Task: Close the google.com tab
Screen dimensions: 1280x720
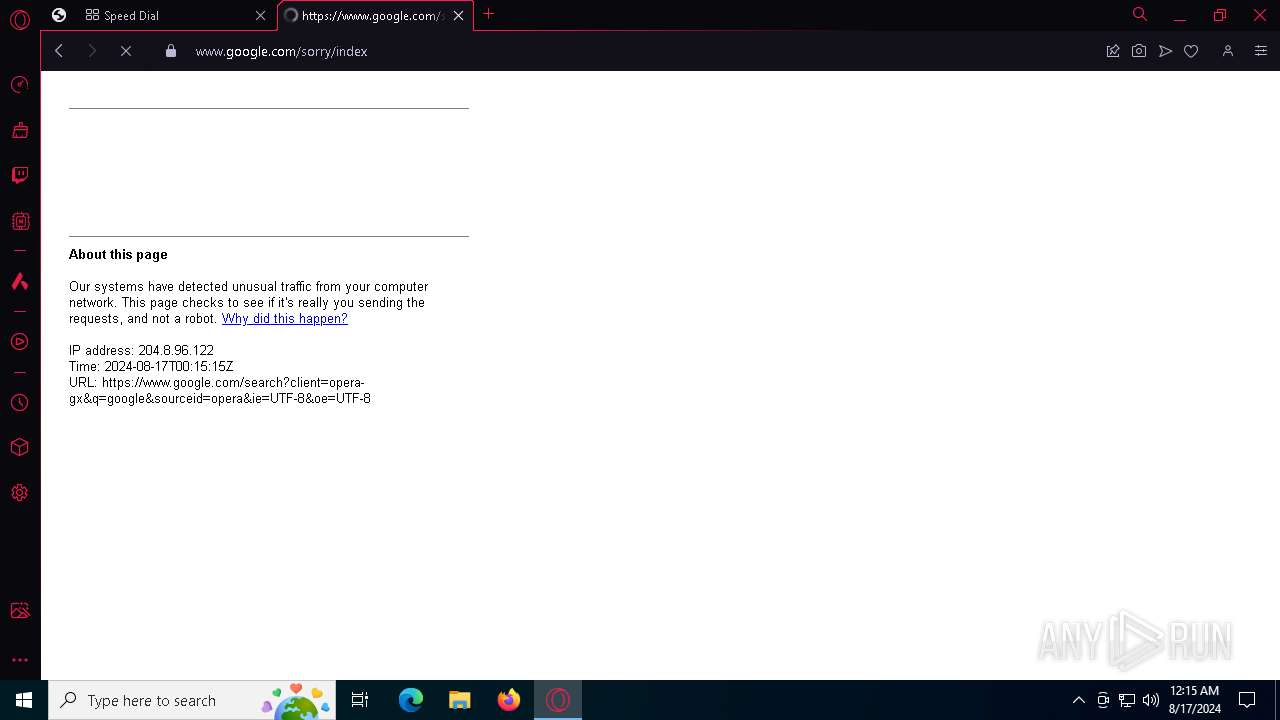Action: click(x=459, y=15)
